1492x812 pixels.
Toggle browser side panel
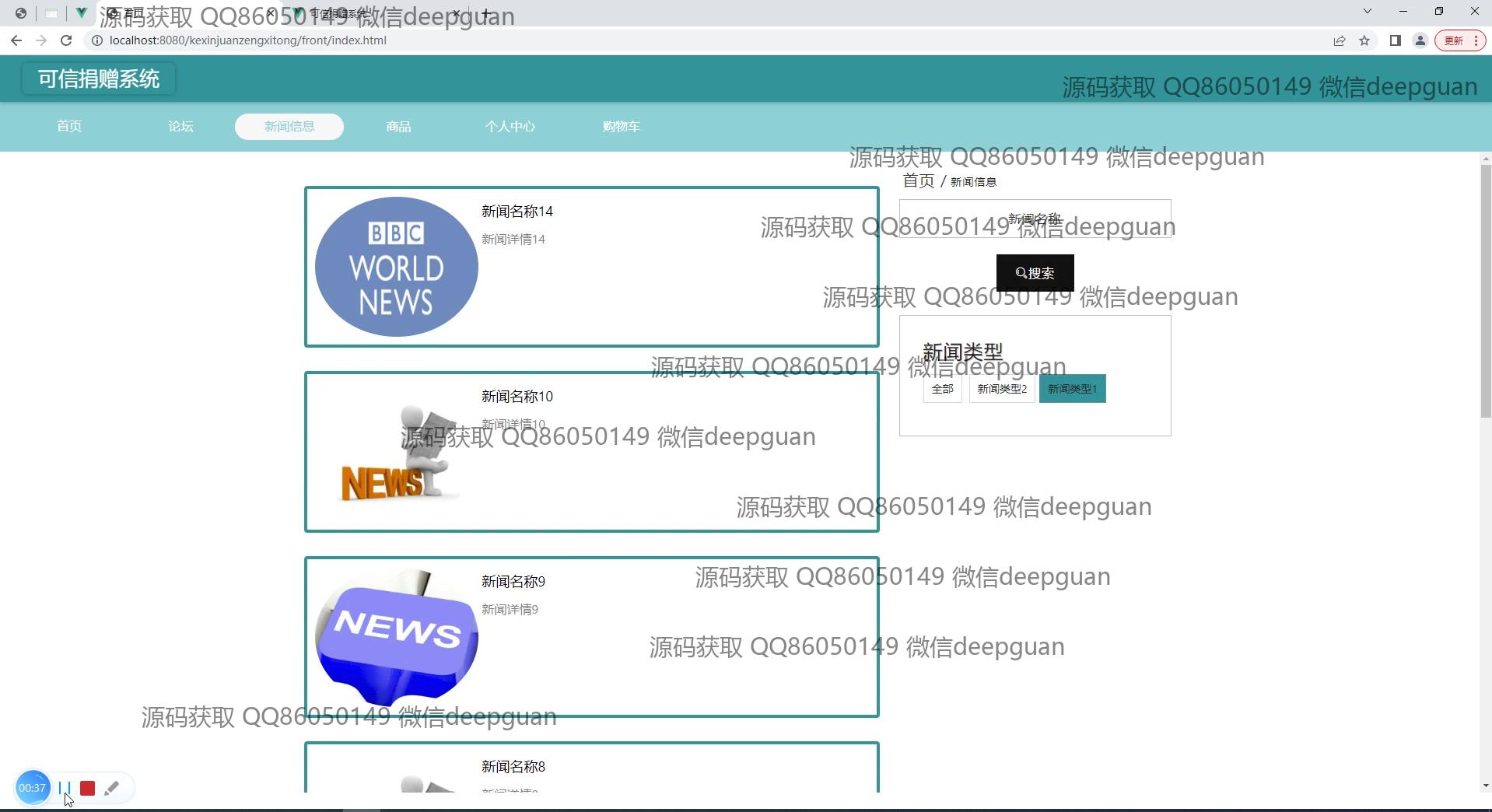coord(1396,40)
